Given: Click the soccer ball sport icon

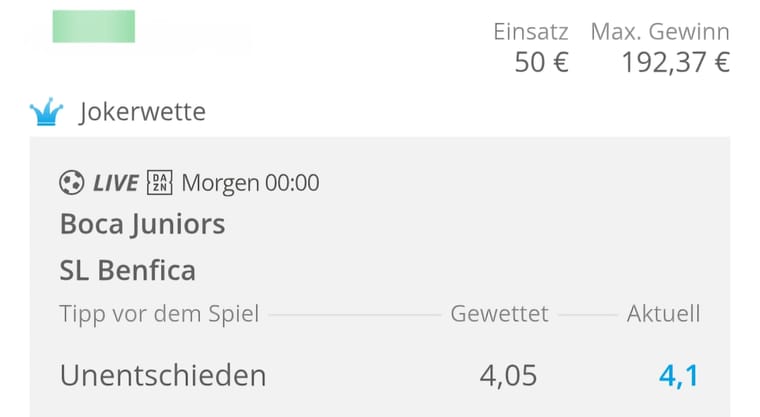Looking at the screenshot, I should 72,183.
